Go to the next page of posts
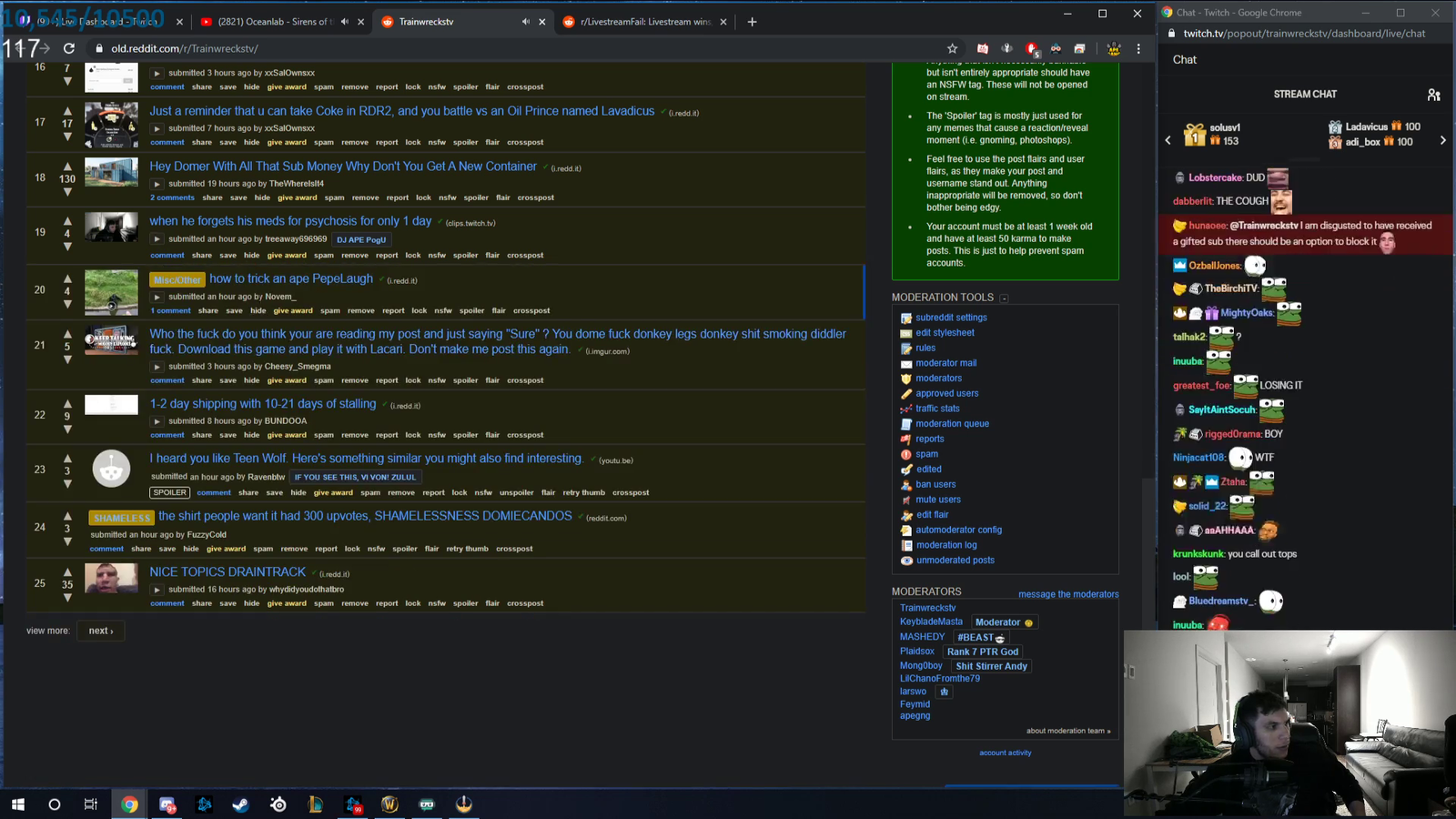Viewport: 1456px width, 819px height. (101, 631)
